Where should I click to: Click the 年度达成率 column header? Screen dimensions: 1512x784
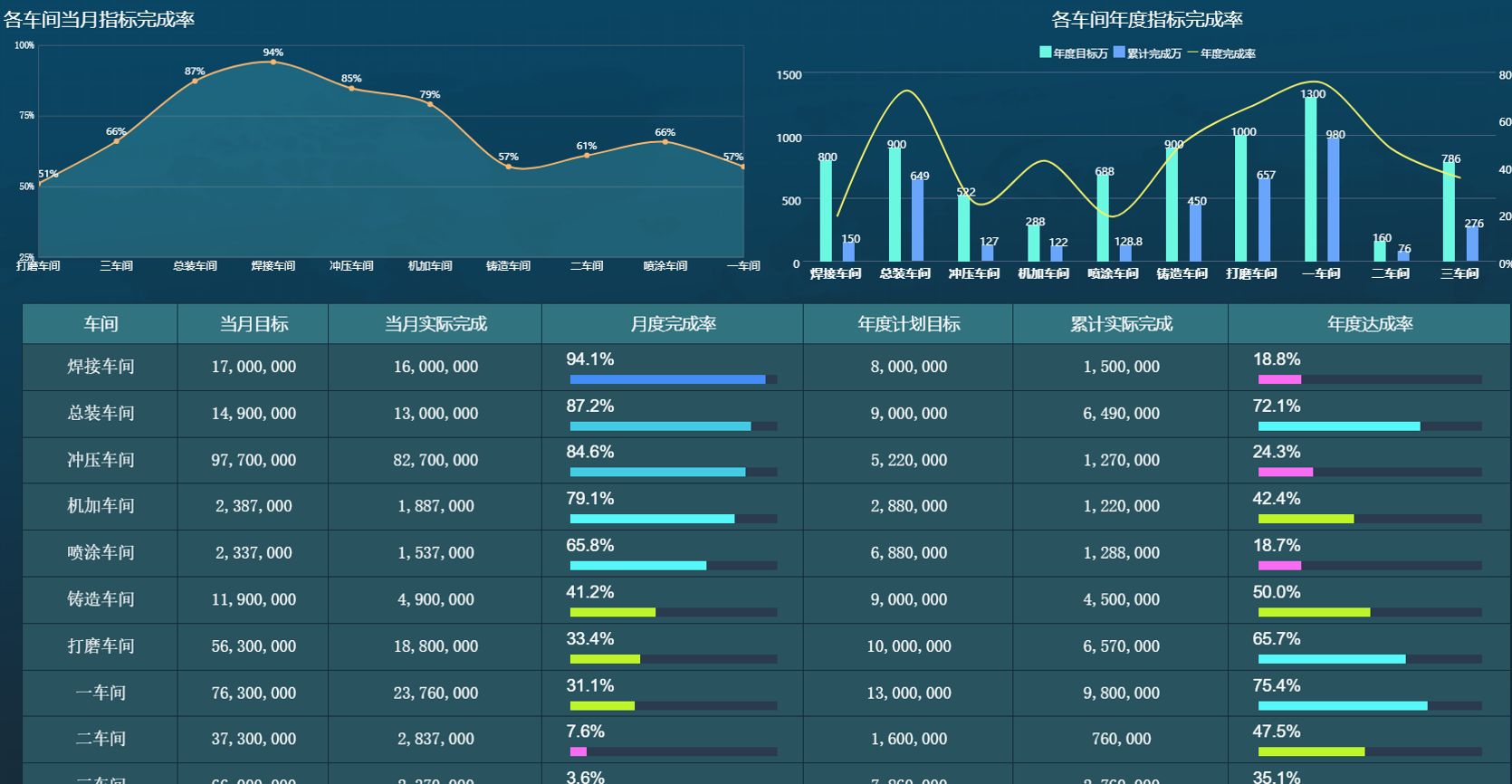point(1369,324)
